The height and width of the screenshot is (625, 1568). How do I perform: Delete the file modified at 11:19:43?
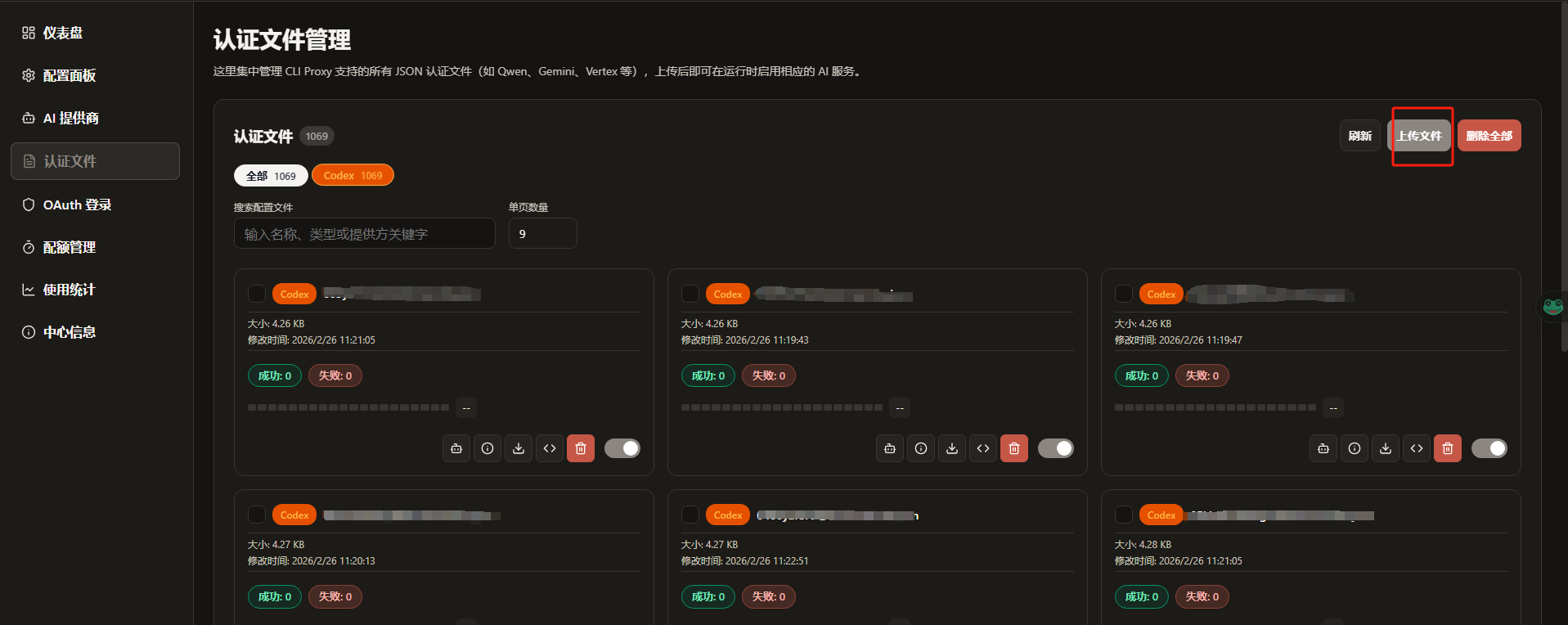click(x=1013, y=448)
